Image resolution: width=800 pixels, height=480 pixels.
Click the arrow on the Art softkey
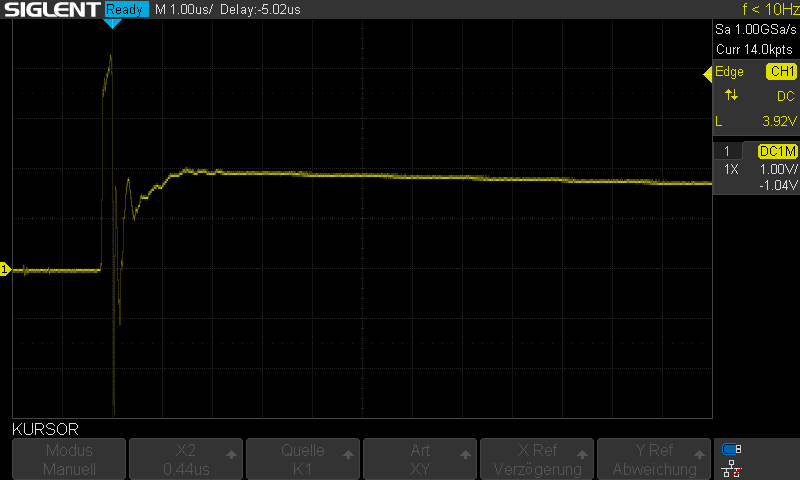coord(465,454)
